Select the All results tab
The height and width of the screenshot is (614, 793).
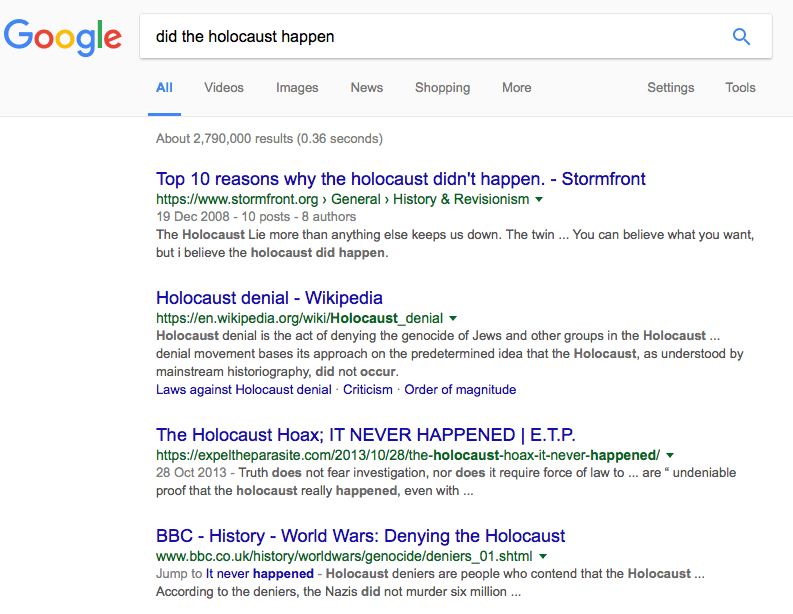[x=164, y=87]
